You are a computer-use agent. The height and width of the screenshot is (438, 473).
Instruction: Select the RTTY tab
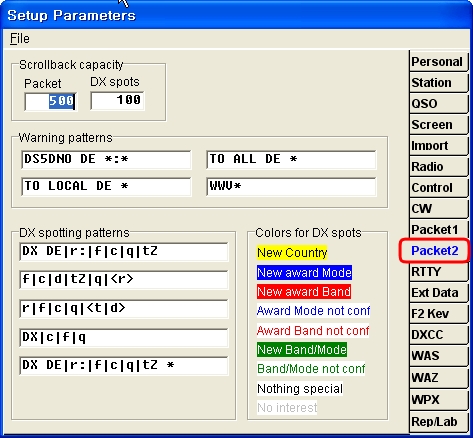click(x=438, y=272)
